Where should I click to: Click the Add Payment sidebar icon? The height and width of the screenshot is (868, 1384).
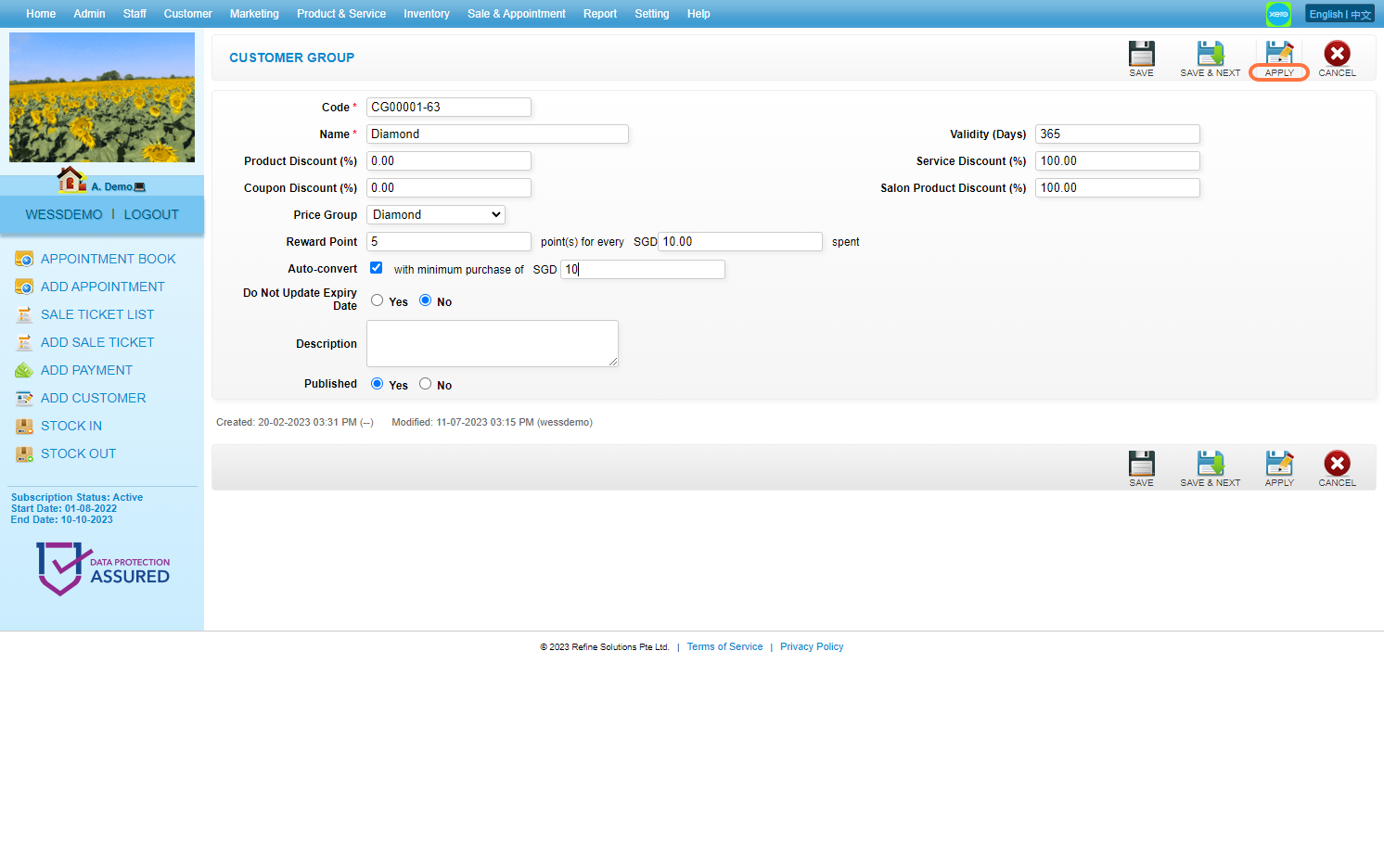[24, 370]
